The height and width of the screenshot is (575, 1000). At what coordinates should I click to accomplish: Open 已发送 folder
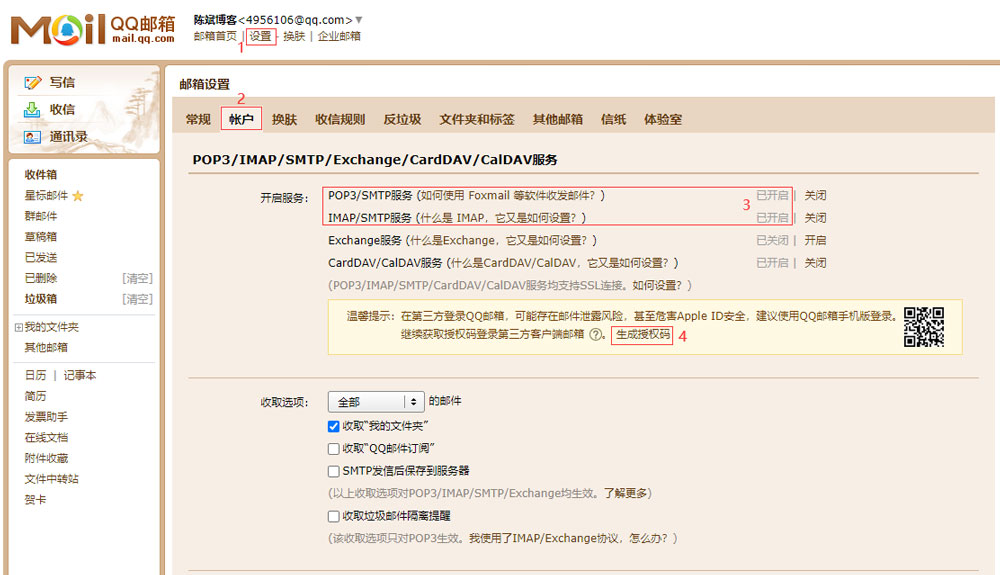[x=41, y=258]
